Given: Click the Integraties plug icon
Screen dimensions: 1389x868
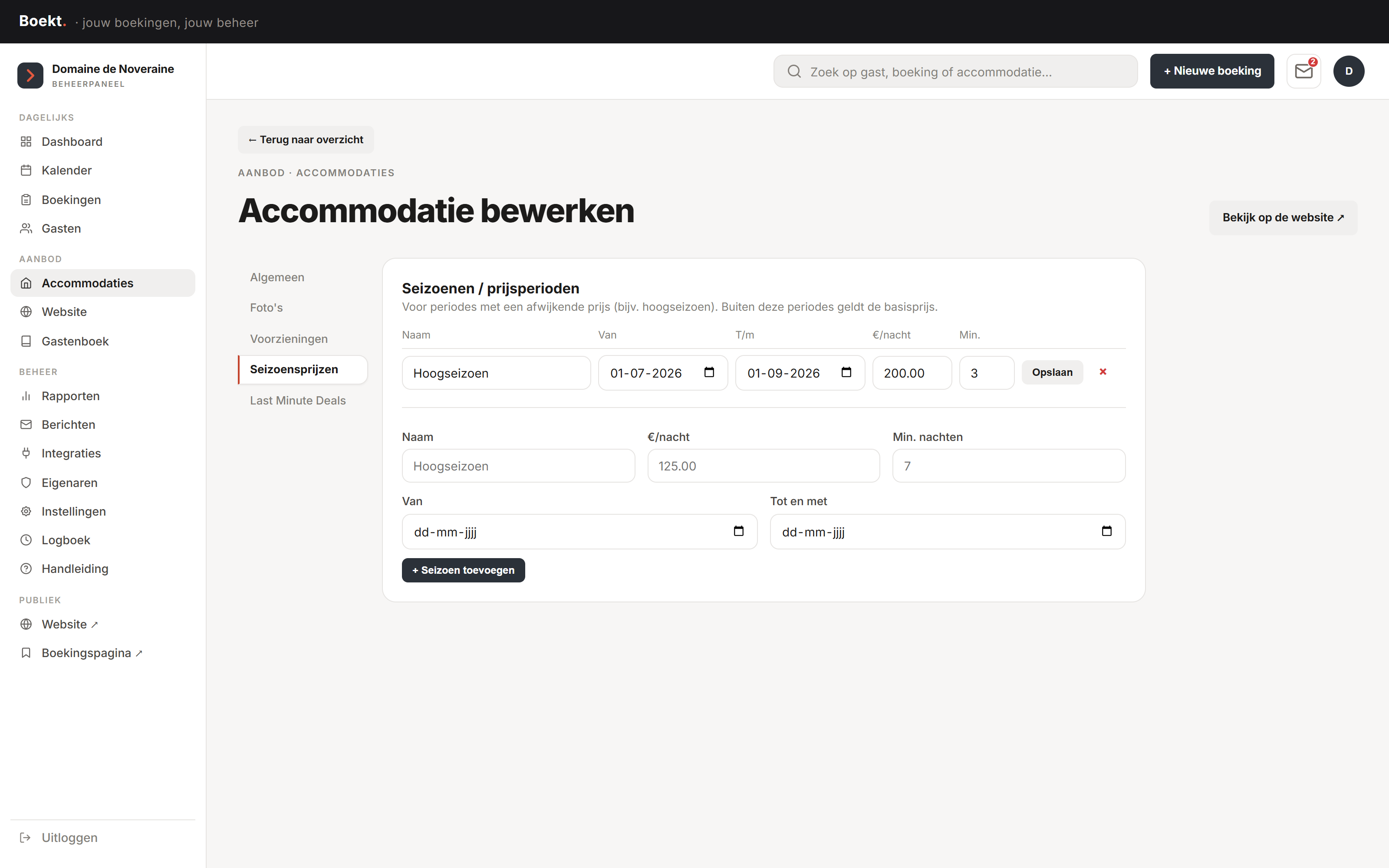Looking at the screenshot, I should 26,453.
